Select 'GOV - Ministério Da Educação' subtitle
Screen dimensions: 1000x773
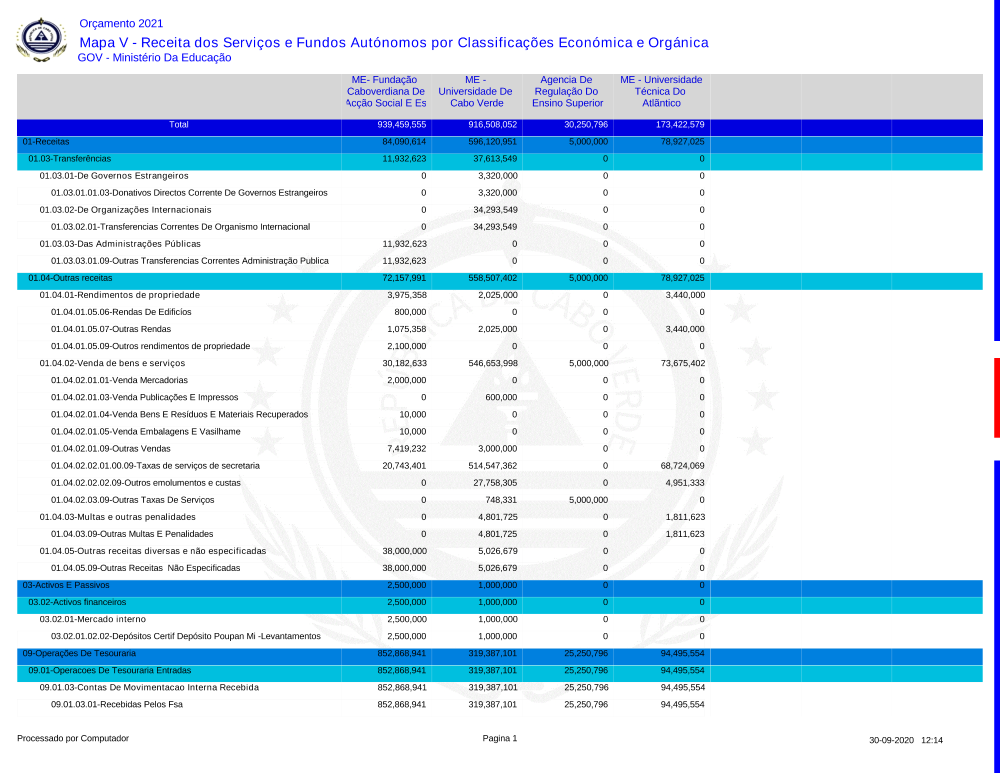(154, 58)
